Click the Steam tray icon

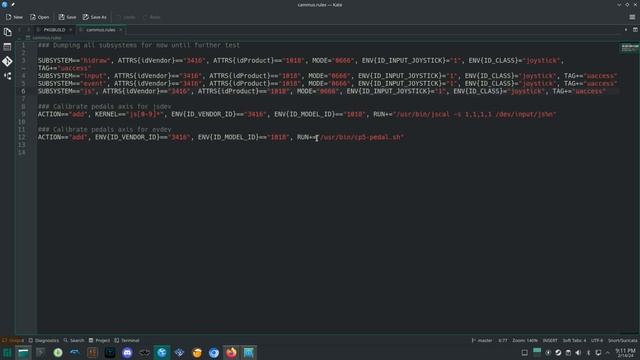[558, 353]
